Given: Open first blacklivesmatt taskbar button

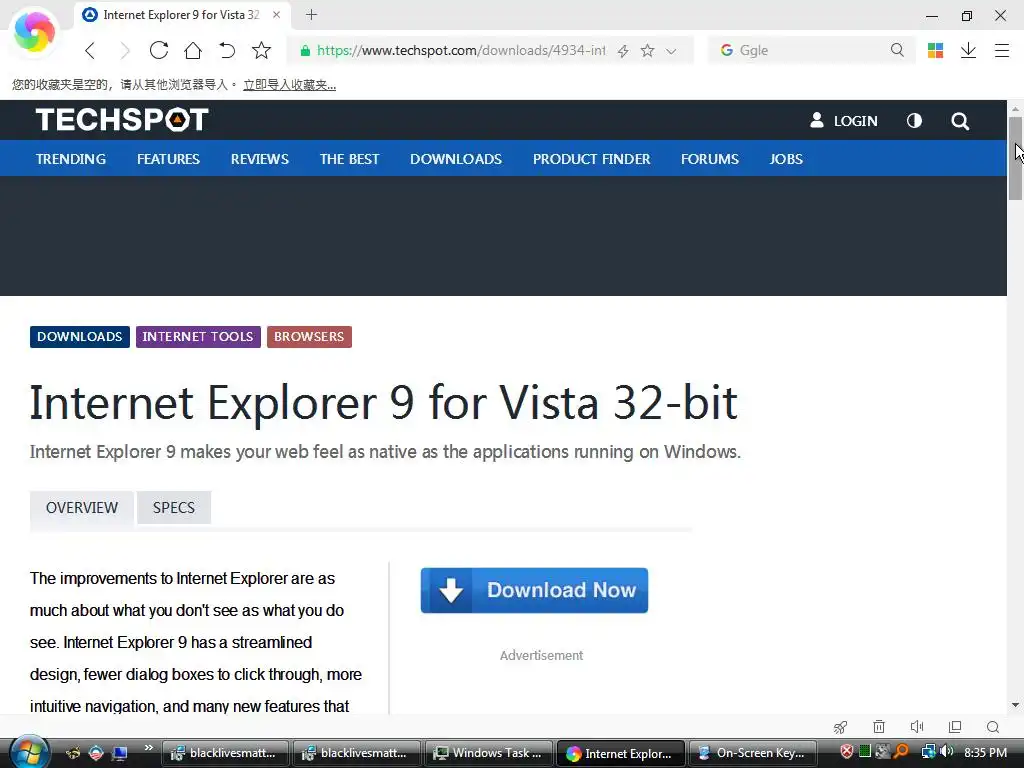Looking at the screenshot, I should 226,753.
